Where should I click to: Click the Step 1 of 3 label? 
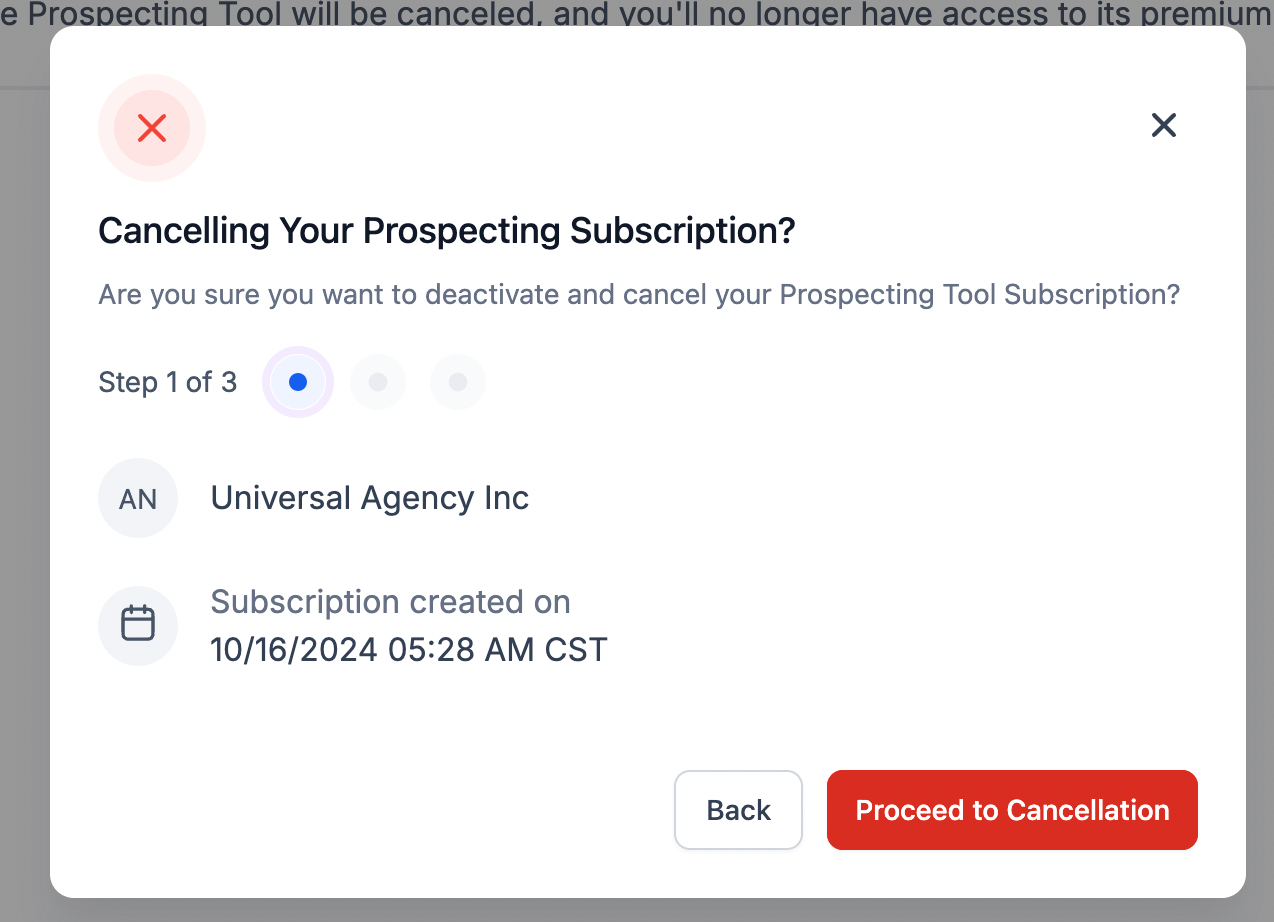[x=167, y=382]
